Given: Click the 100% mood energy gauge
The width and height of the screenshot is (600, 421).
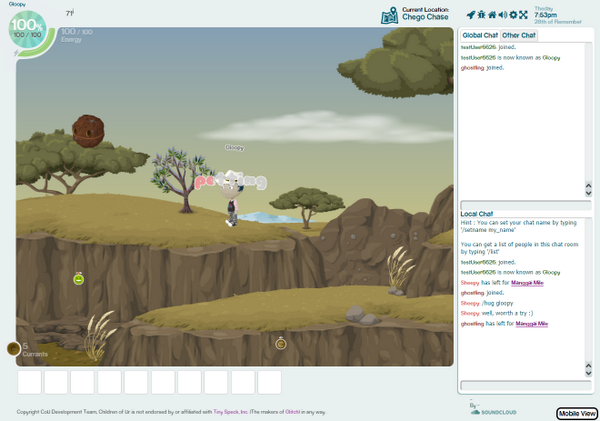Looking at the screenshot, I should (28, 30).
